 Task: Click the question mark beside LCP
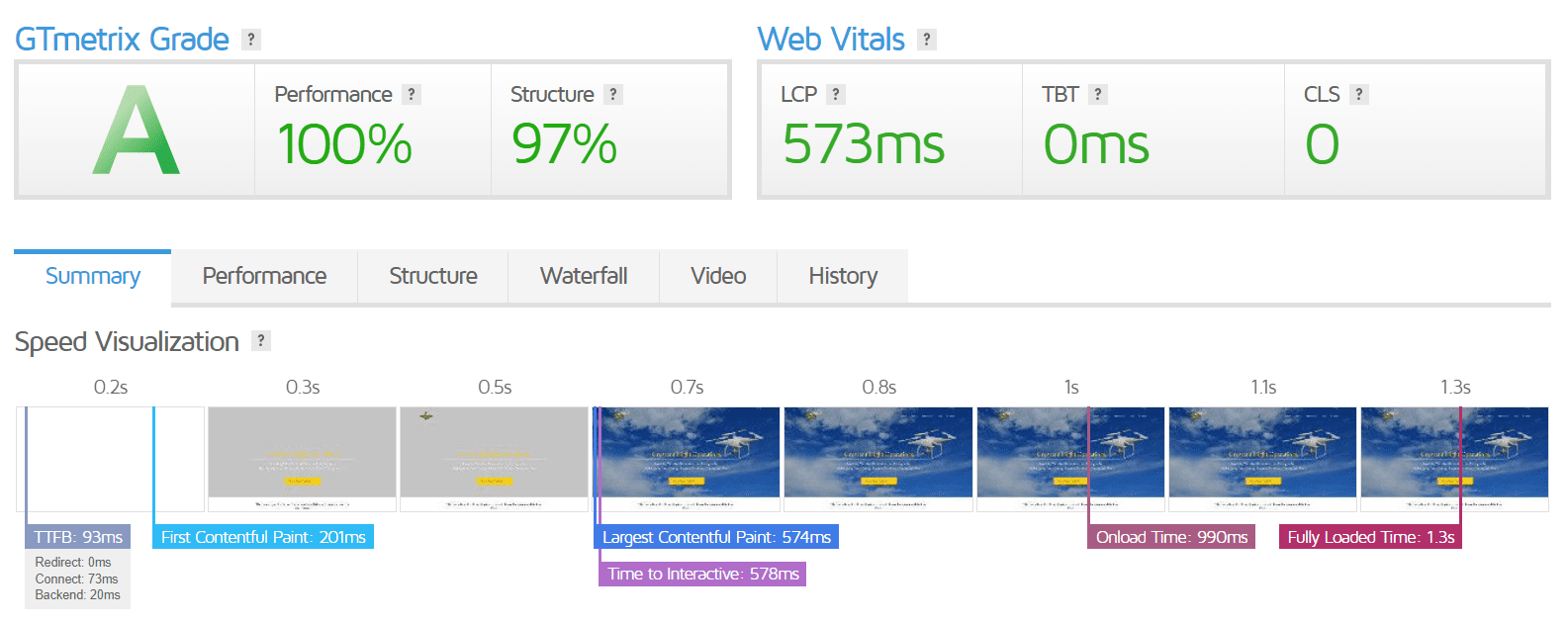[836, 94]
